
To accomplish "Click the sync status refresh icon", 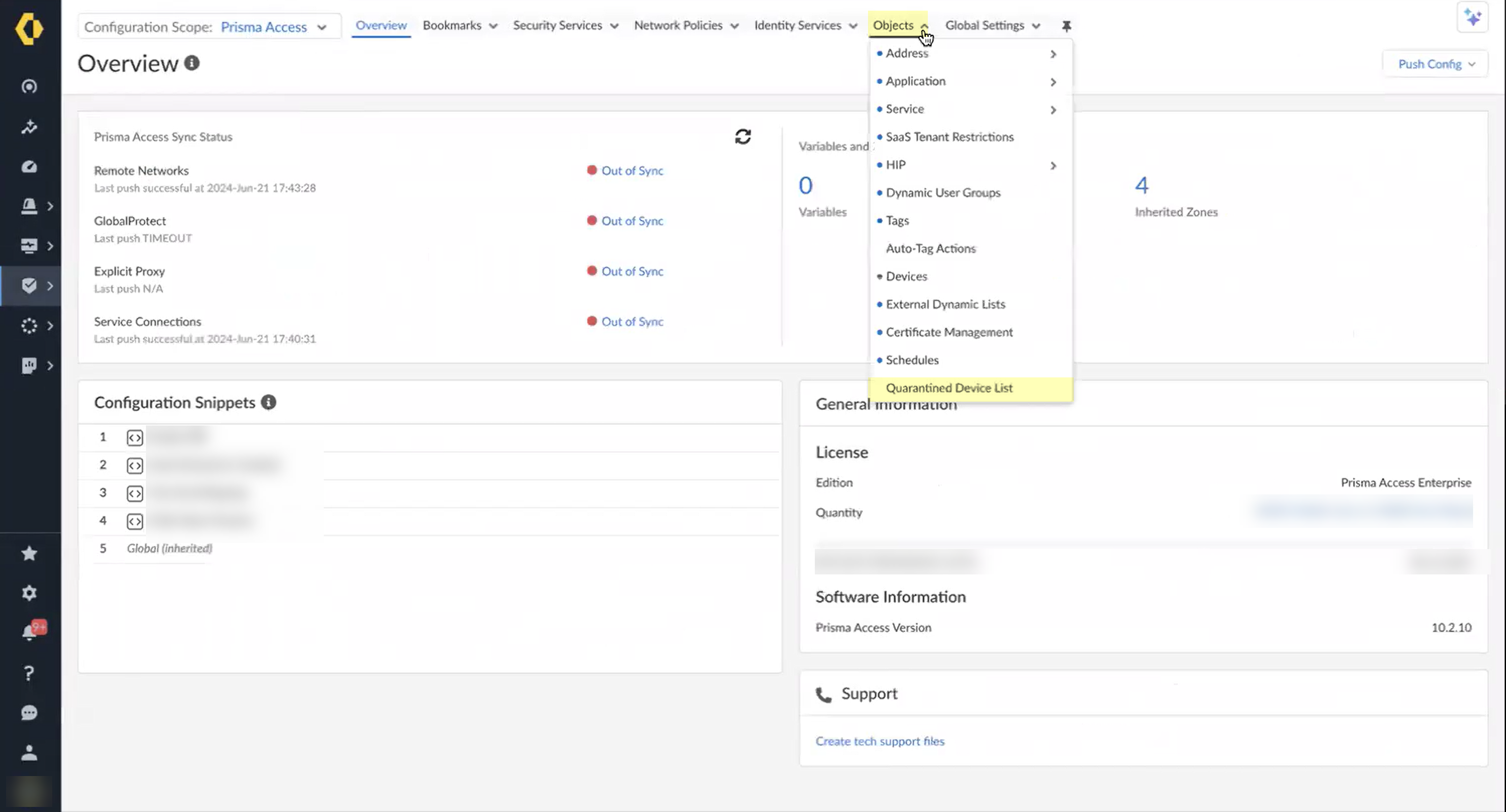I will (x=742, y=136).
